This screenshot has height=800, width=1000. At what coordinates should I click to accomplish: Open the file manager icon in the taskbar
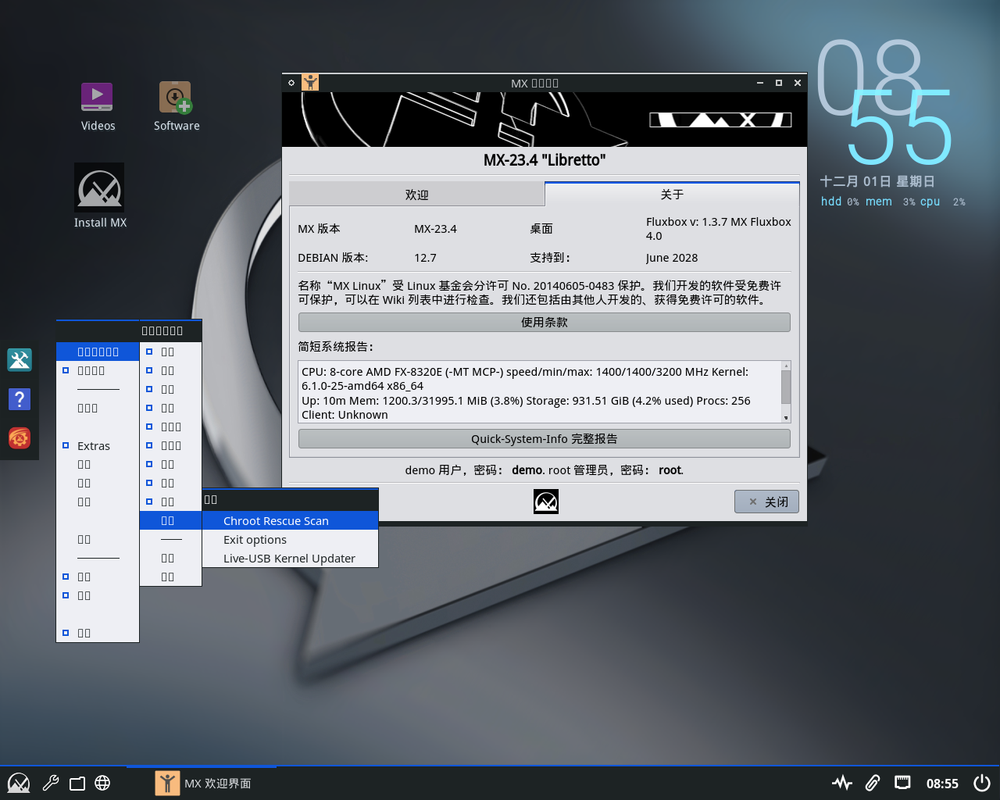click(77, 783)
